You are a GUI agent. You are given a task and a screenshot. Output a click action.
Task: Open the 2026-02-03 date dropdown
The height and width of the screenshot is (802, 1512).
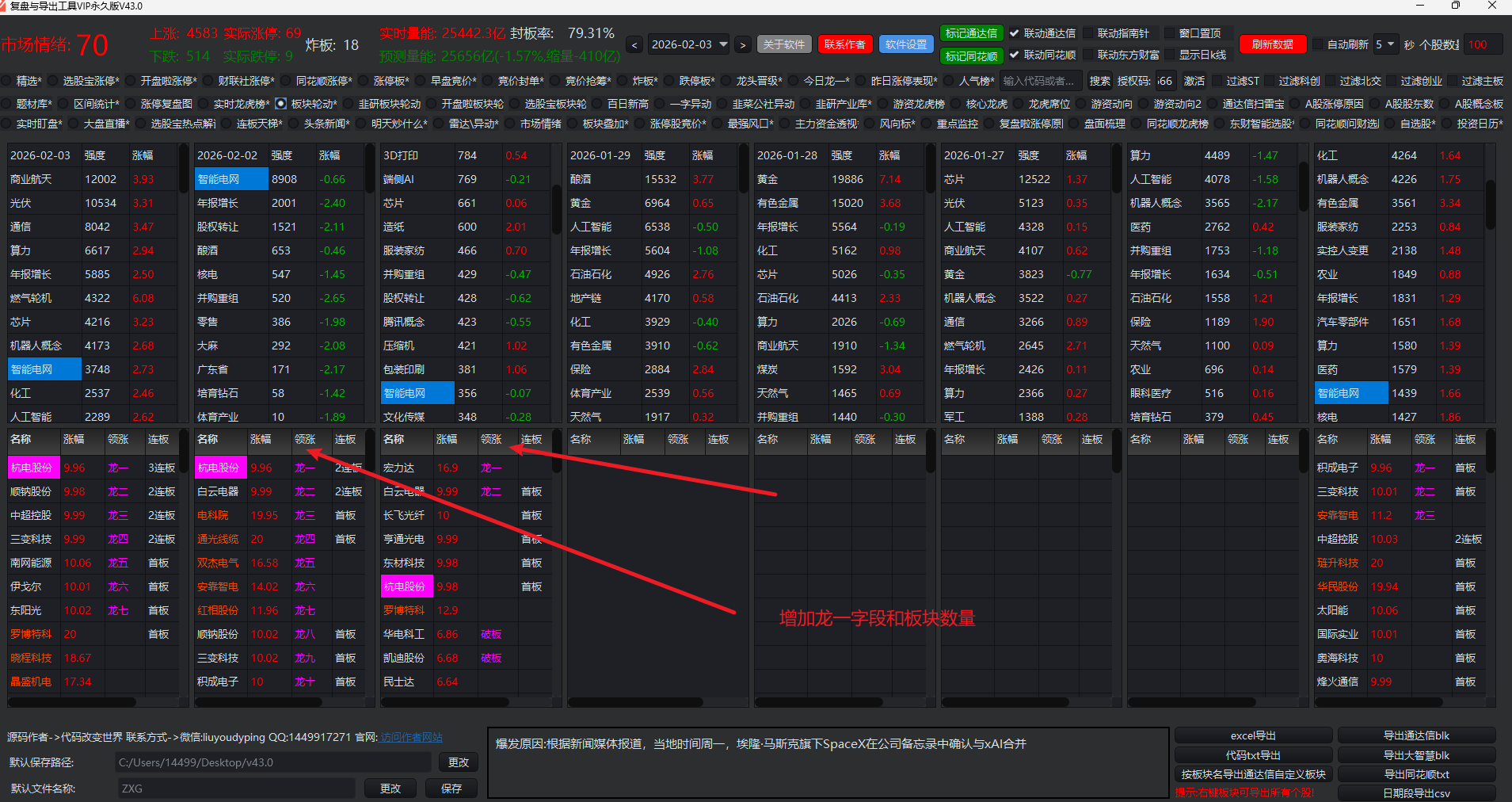coord(723,45)
